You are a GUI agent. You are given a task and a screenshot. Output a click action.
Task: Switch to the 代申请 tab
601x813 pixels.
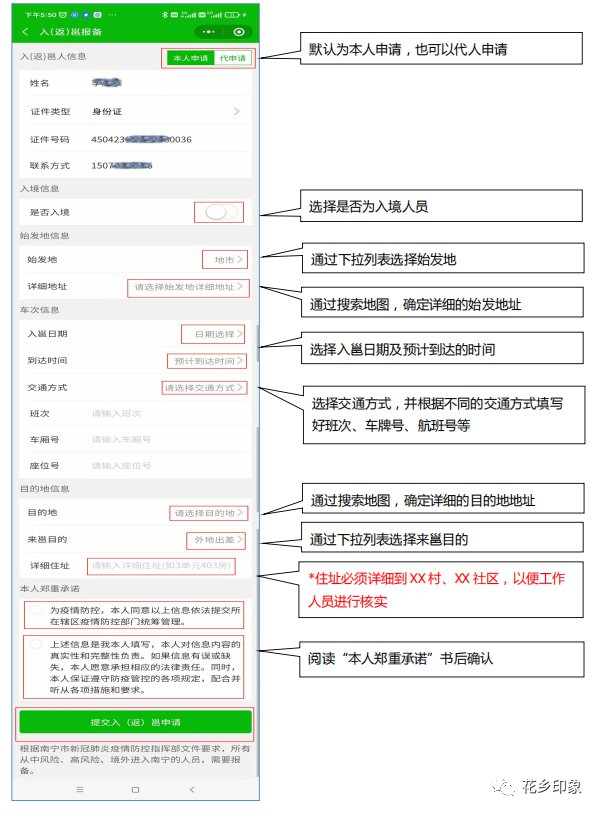(232, 58)
